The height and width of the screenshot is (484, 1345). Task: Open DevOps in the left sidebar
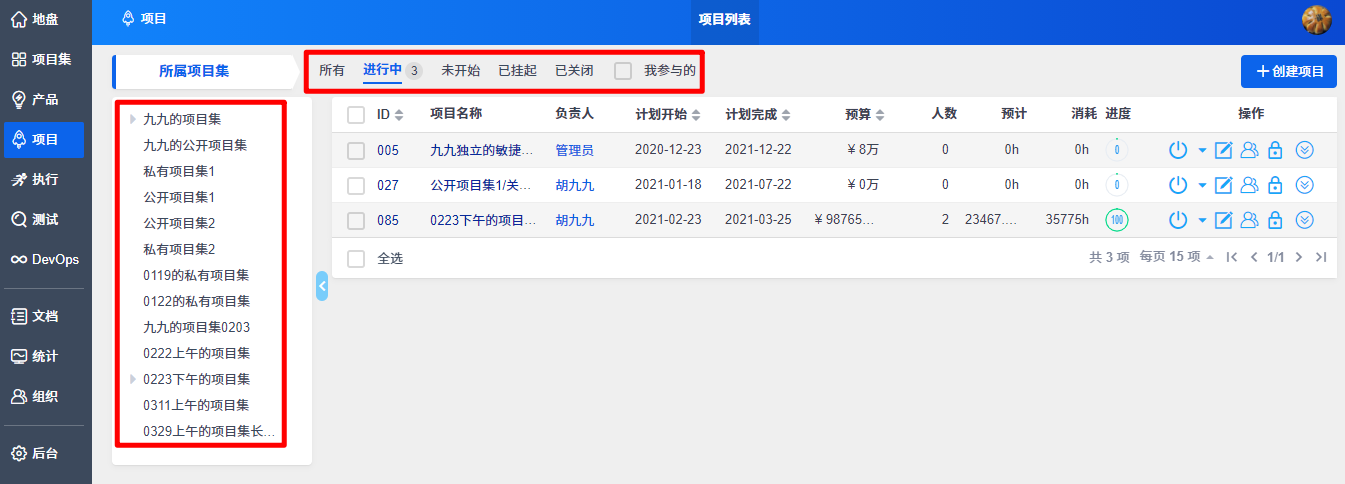pyautogui.click(x=45, y=259)
